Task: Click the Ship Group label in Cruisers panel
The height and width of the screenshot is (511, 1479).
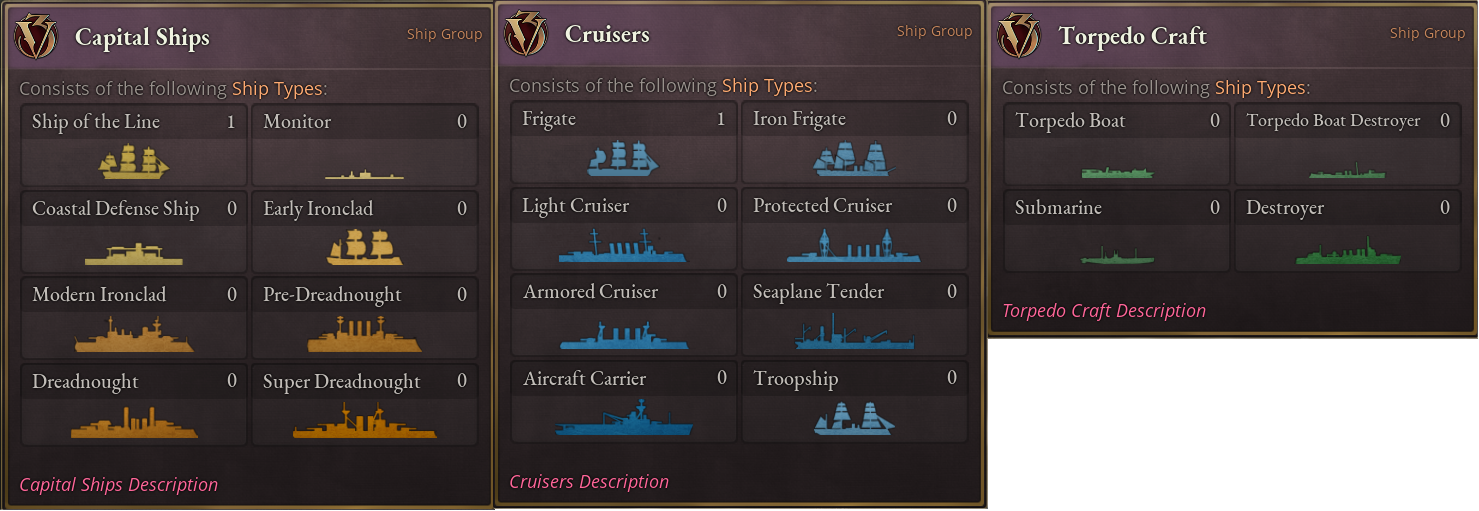Action: (x=934, y=31)
